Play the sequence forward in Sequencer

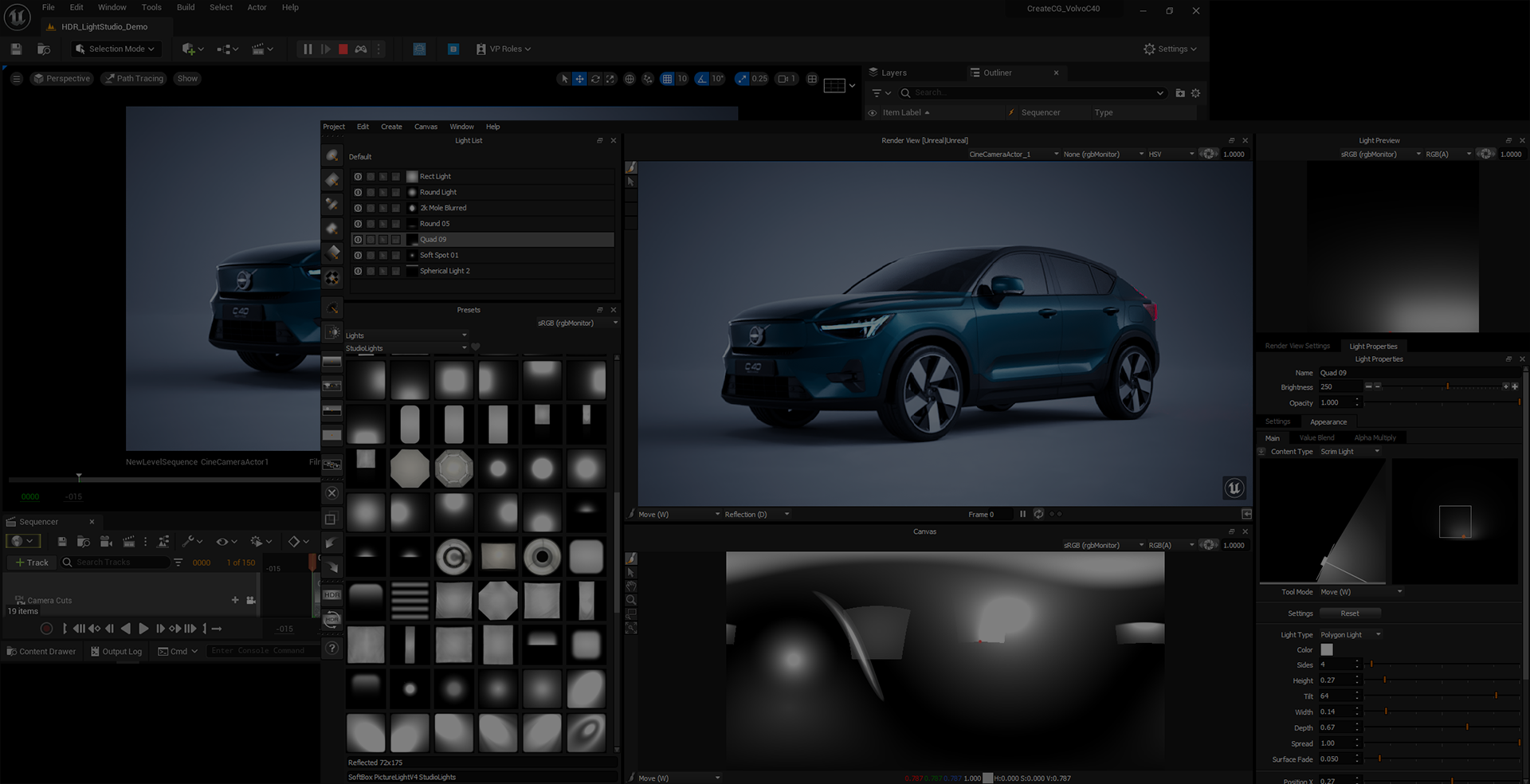[143, 629]
